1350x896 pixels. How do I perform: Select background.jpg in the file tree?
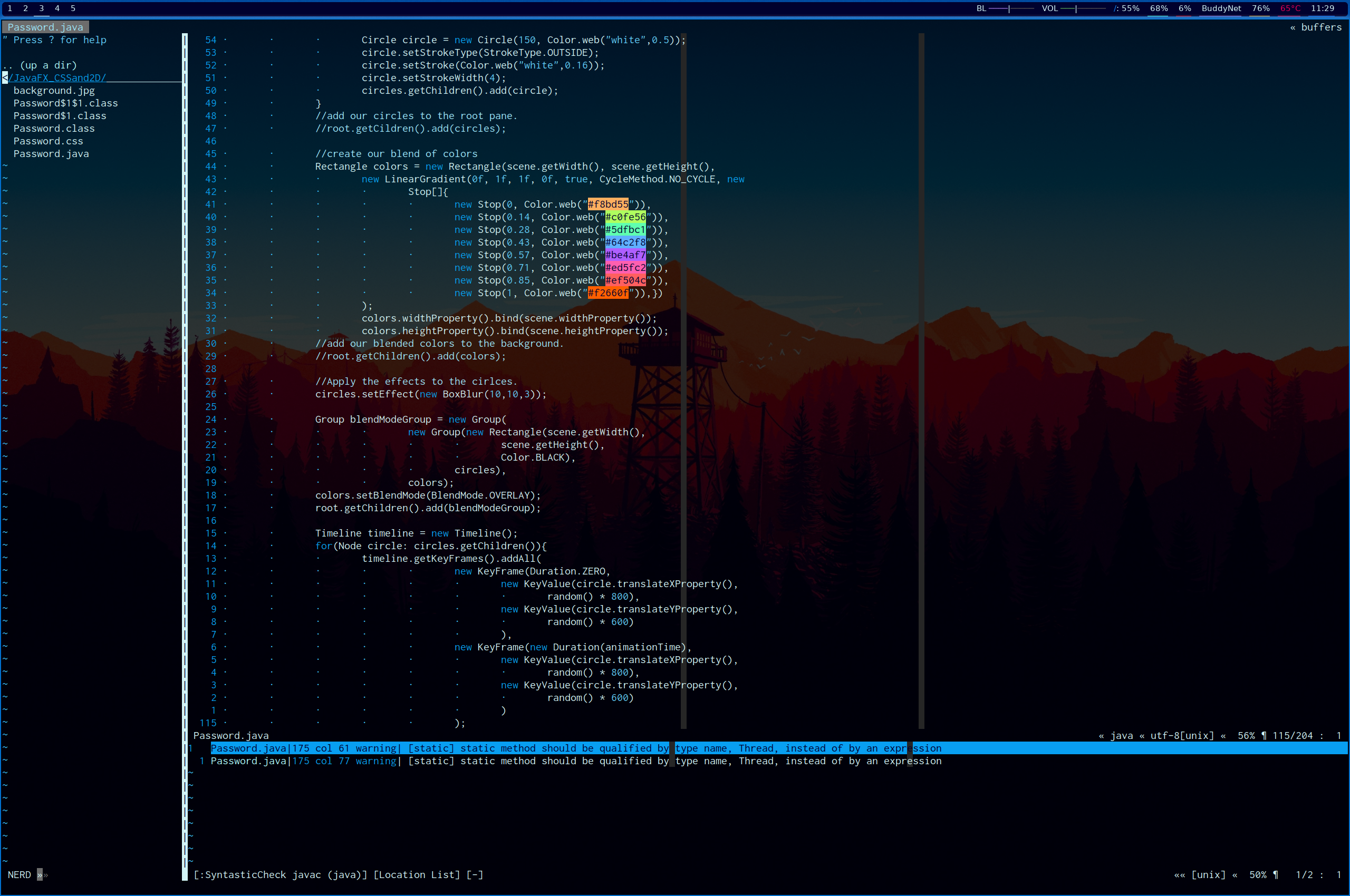click(54, 90)
